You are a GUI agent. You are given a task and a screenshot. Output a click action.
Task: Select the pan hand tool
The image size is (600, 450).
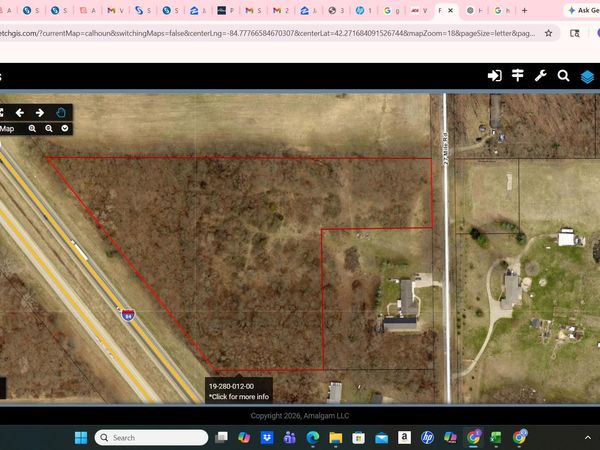pyautogui.click(x=61, y=113)
